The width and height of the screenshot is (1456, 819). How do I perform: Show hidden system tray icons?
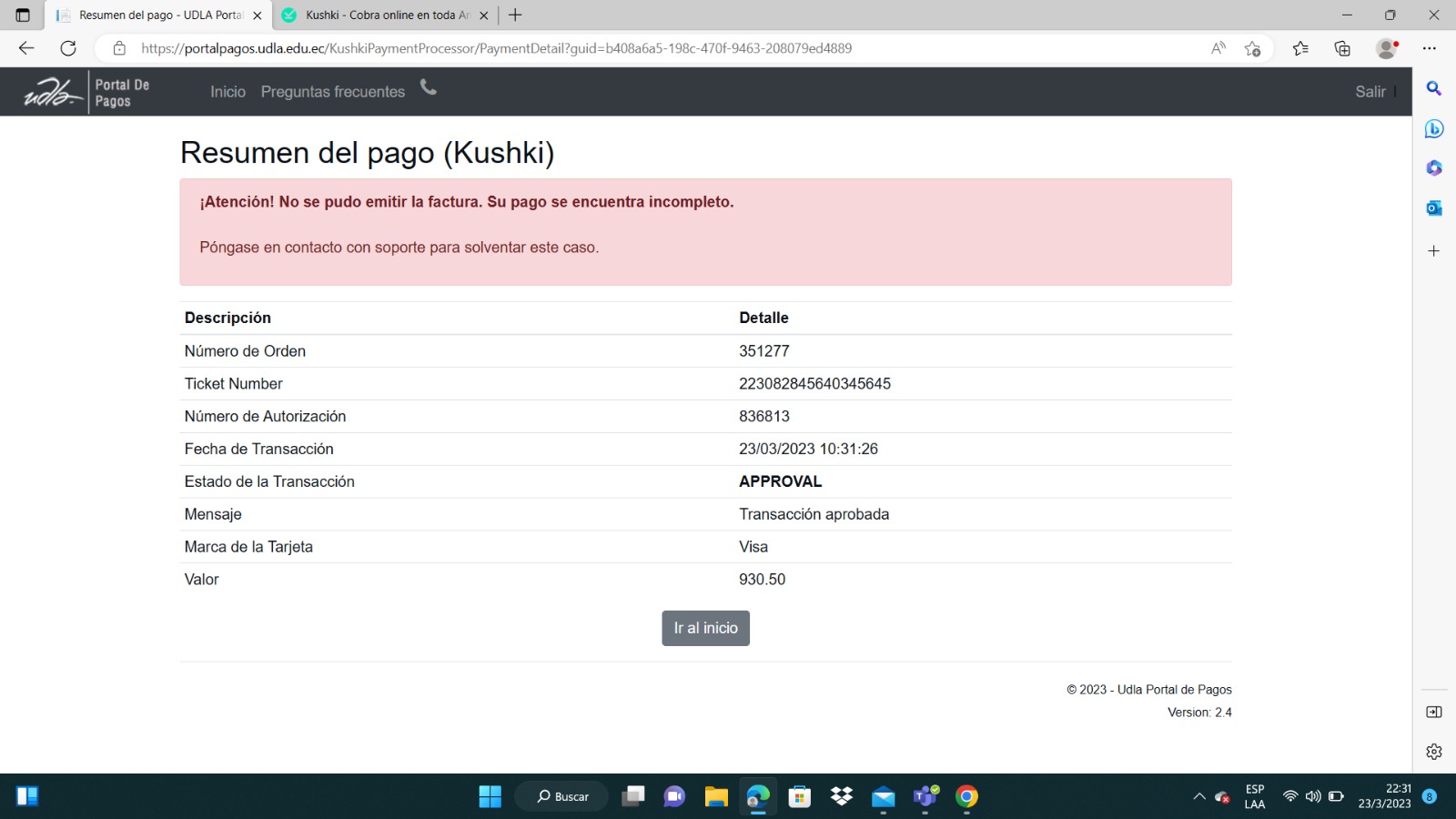click(1198, 796)
